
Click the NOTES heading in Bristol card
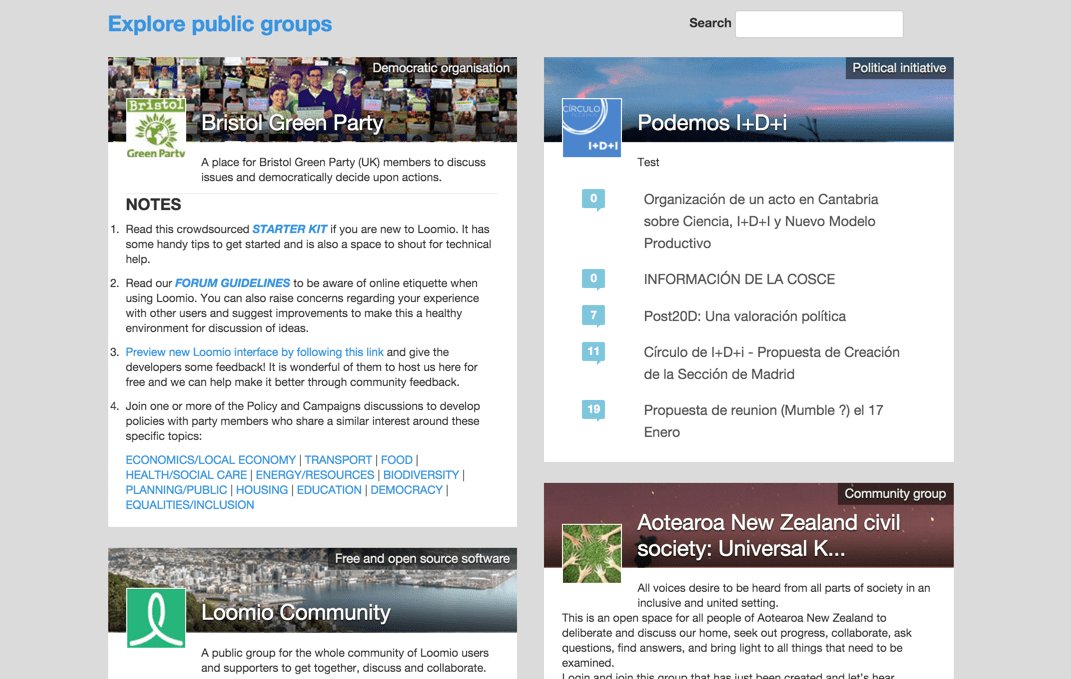[x=154, y=205]
